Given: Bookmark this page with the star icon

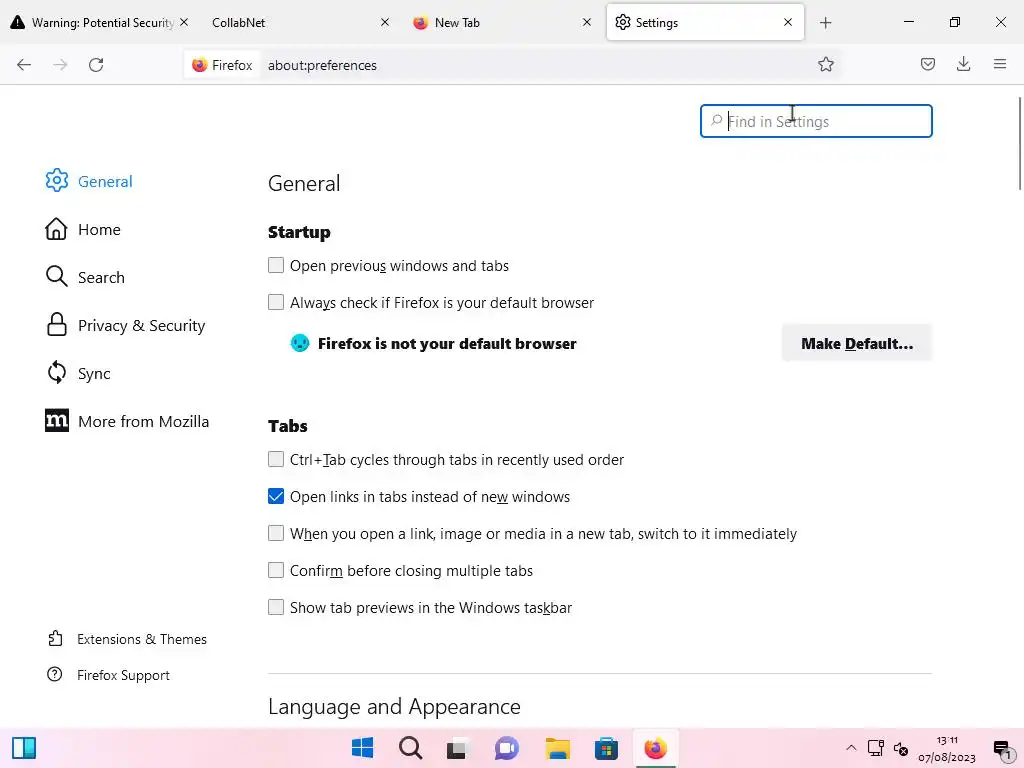Looking at the screenshot, I should pyautogui.click(x=825, y=65).
